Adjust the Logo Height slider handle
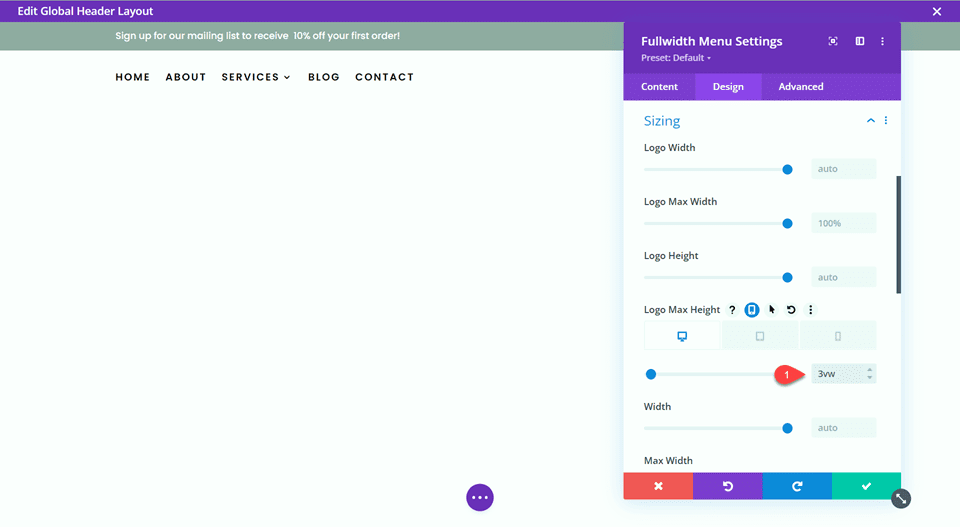 tap(787, 277)
